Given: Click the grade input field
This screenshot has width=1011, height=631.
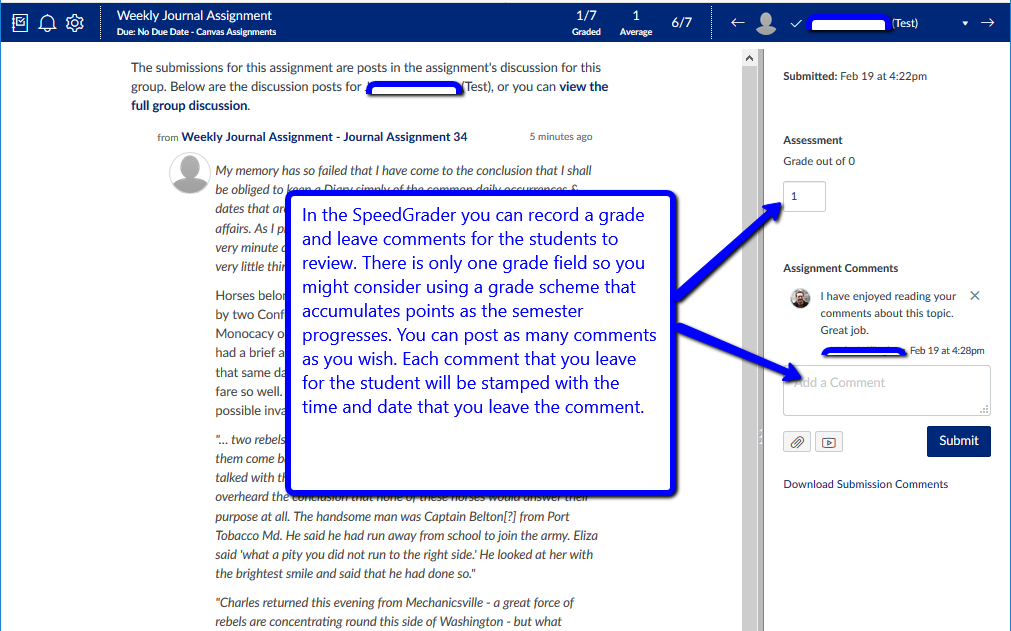Looking at the screenshot, I should click(804, 197).
